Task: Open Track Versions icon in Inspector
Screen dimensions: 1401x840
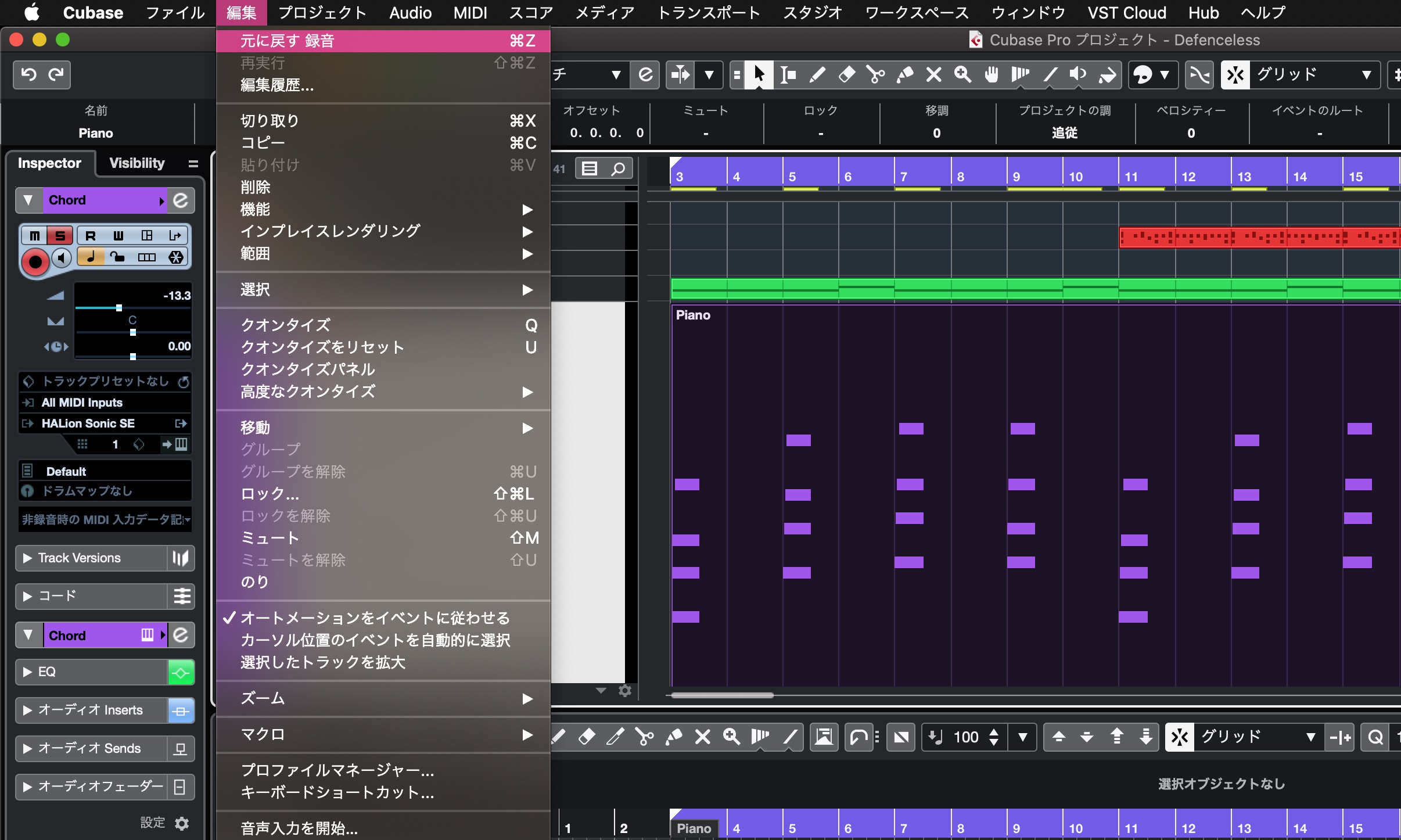Action: 181,558
